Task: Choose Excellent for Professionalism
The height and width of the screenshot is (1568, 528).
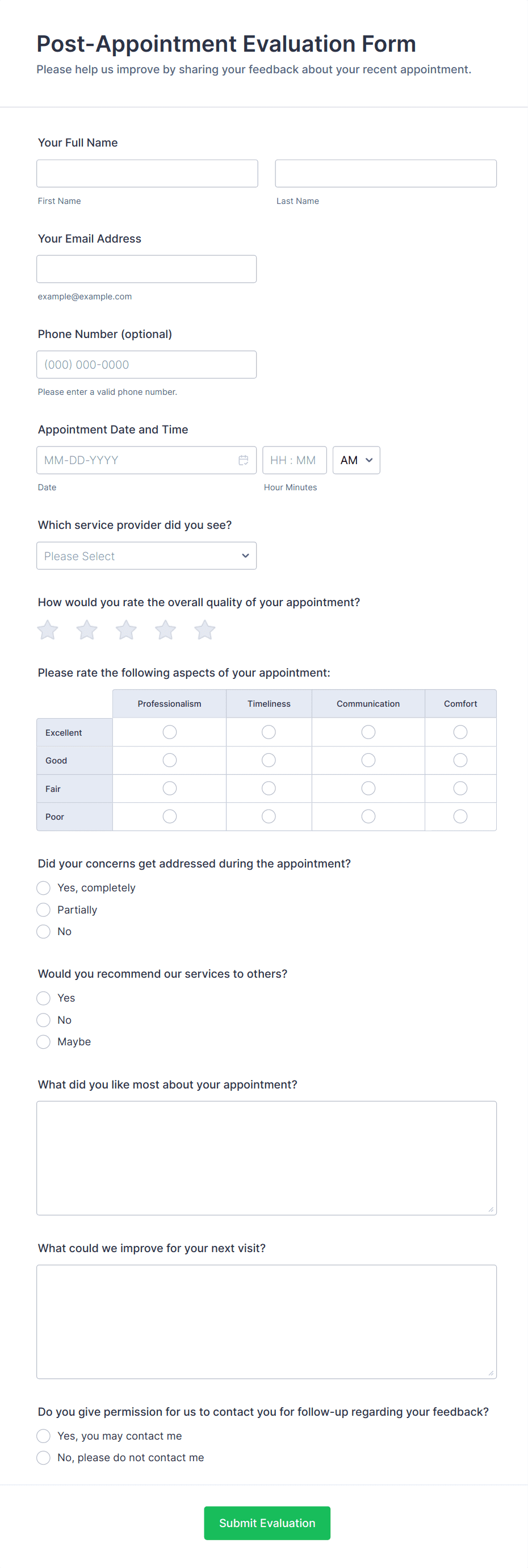Action: (170, 732)
